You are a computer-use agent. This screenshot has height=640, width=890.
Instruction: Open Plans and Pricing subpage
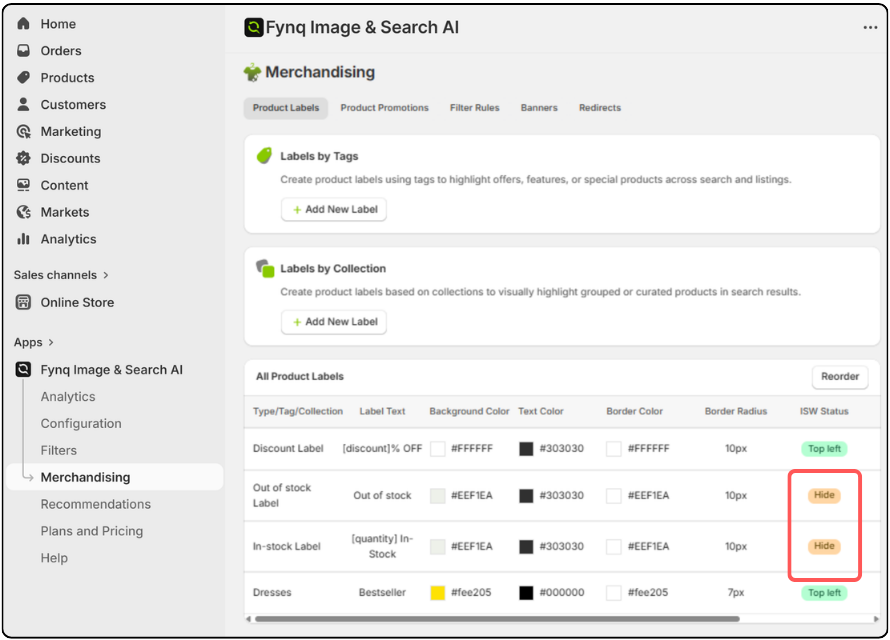pyautogui.click(x=92, y=531)
